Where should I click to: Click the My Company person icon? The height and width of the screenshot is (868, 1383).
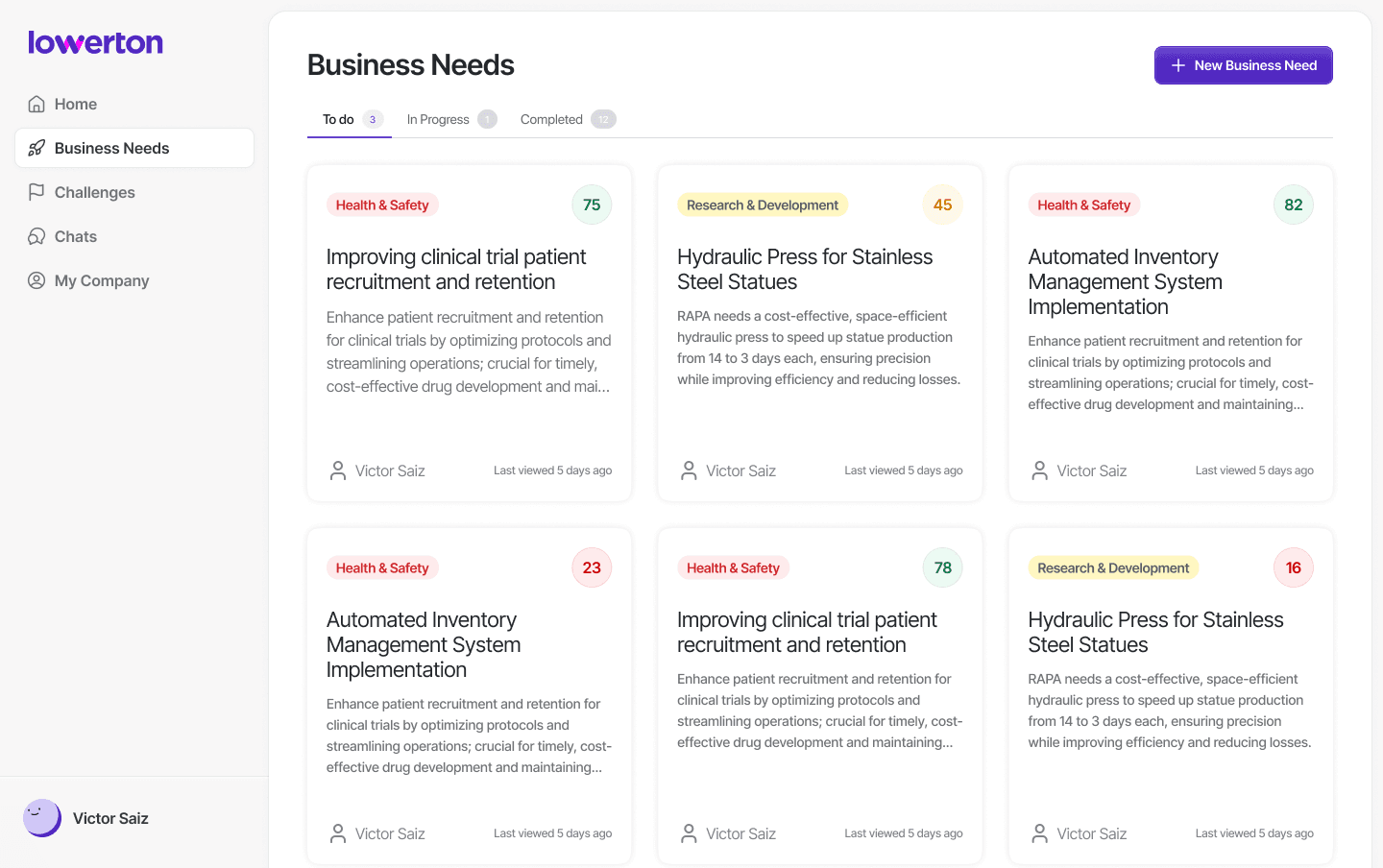coord(36,280)
